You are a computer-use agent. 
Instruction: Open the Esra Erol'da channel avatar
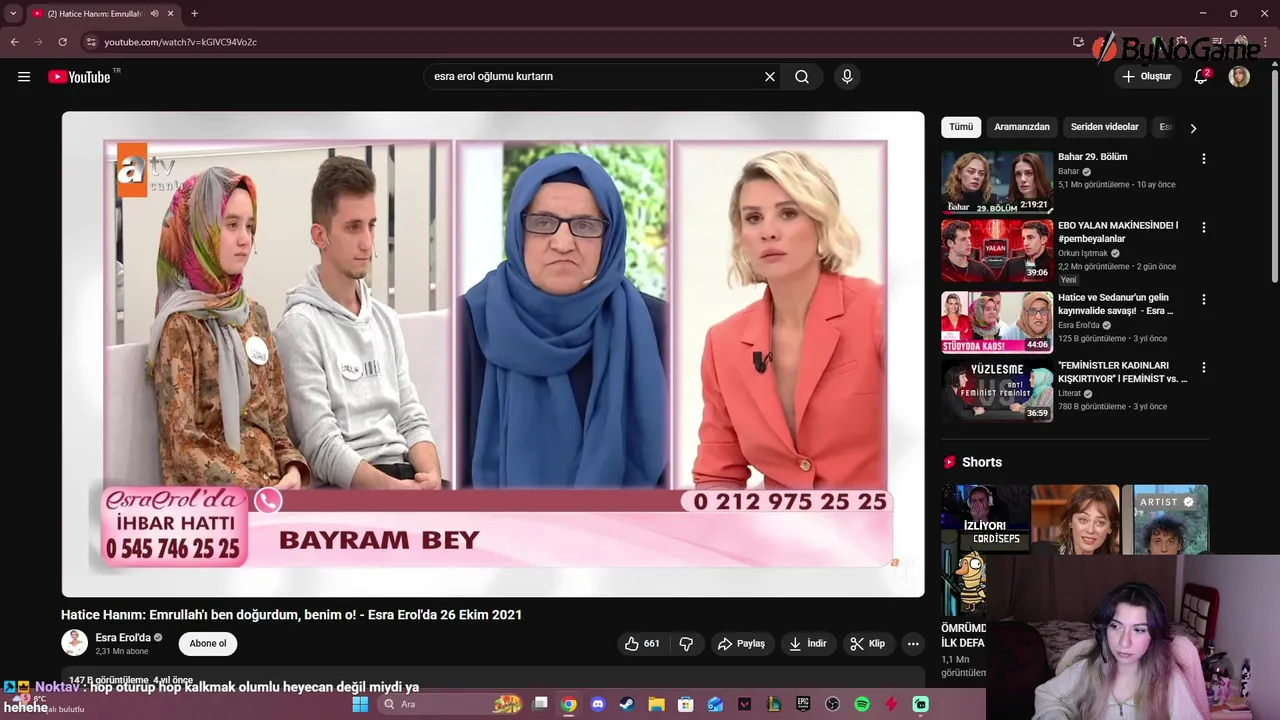[75, 643]
